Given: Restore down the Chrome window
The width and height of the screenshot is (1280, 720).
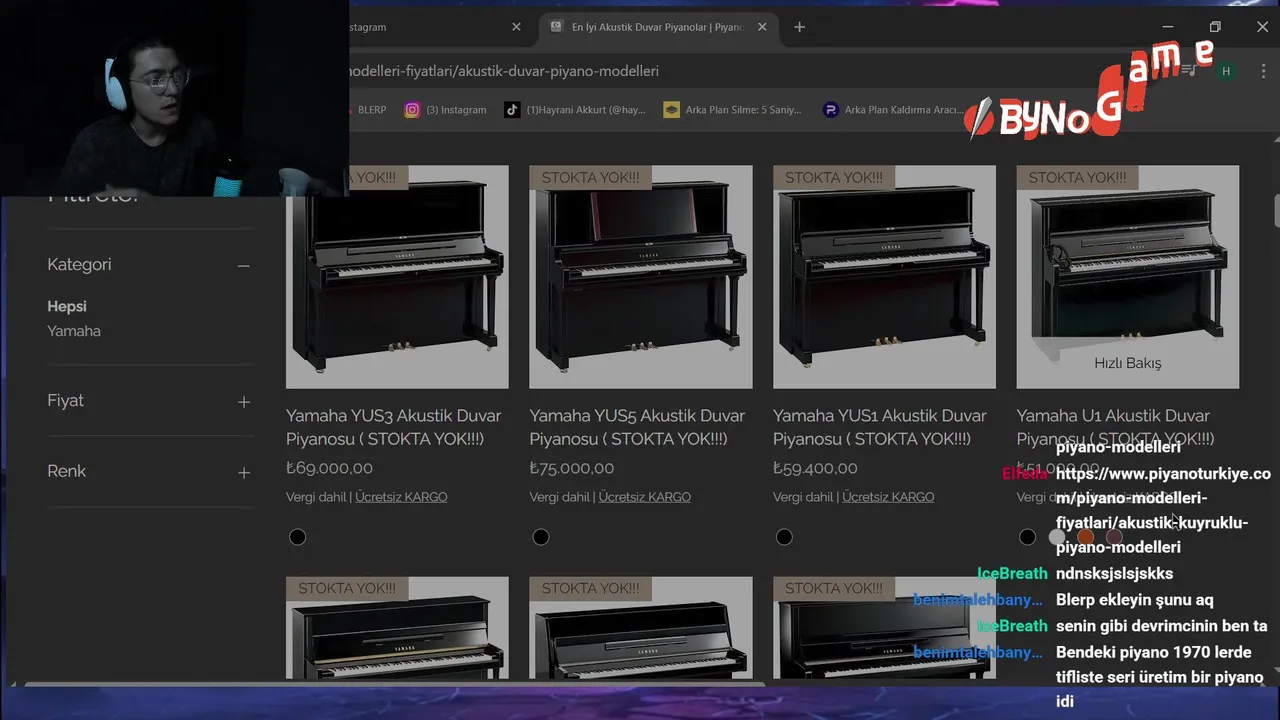Looking at the screenshot, I should [x=1215, y=27].
